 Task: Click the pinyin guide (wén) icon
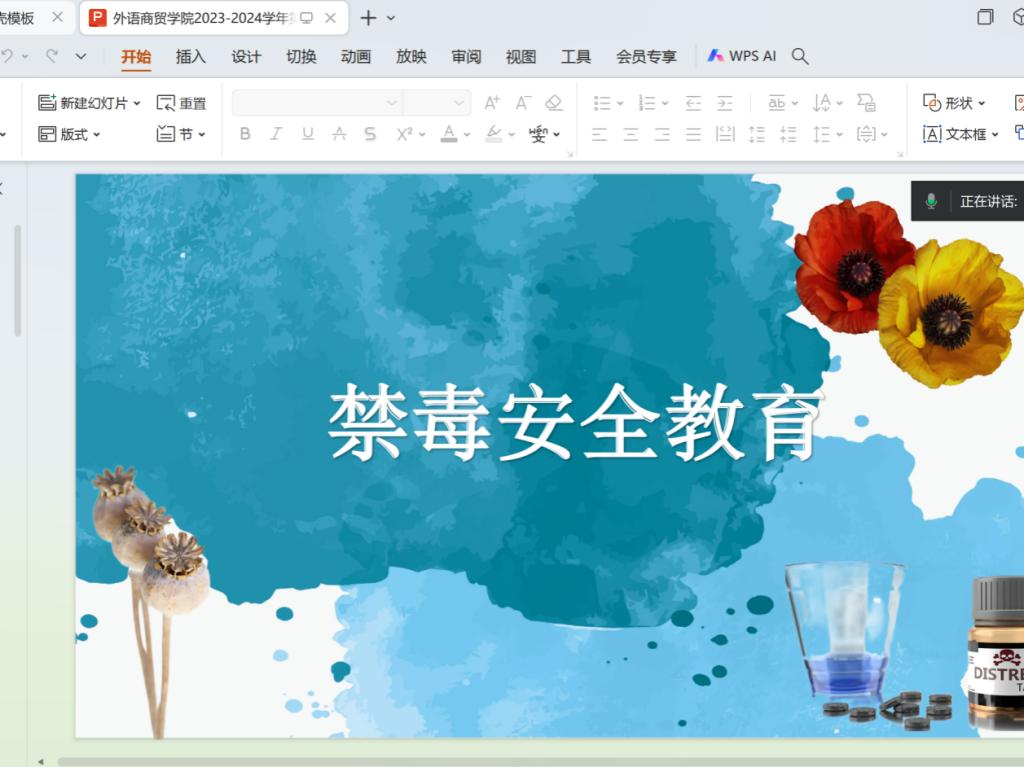point(539,134)
